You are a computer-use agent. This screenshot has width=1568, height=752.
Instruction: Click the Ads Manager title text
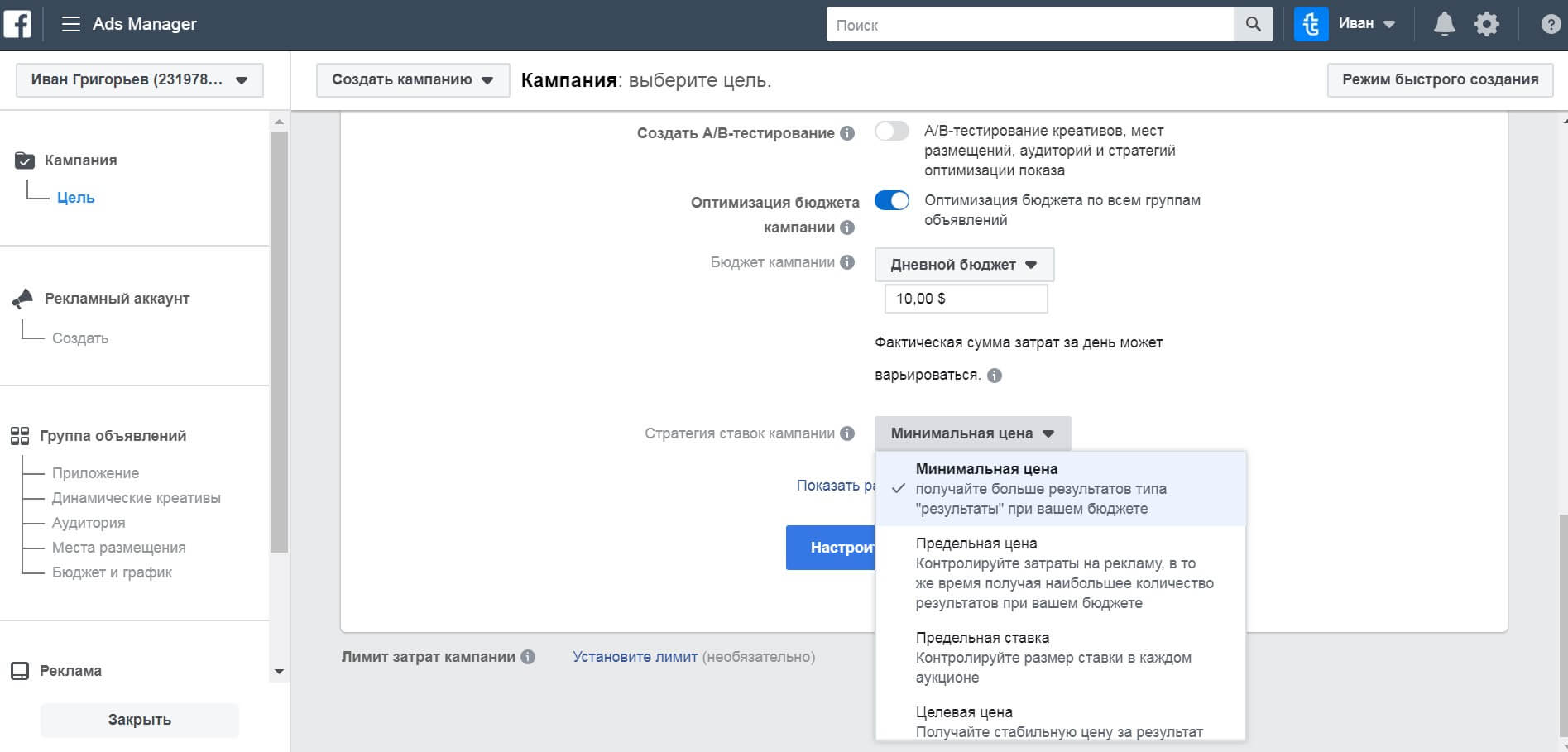144,24
